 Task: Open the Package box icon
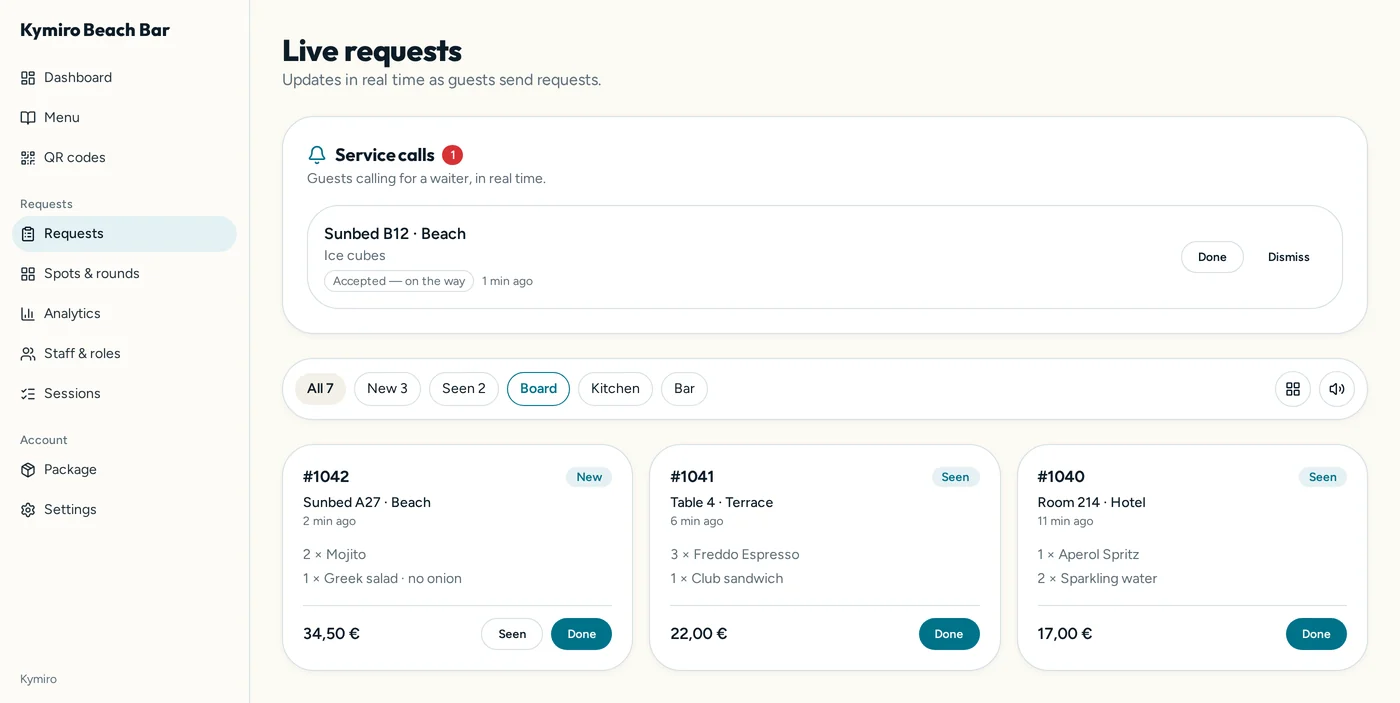pyautogui.click(x=28, y=470)
